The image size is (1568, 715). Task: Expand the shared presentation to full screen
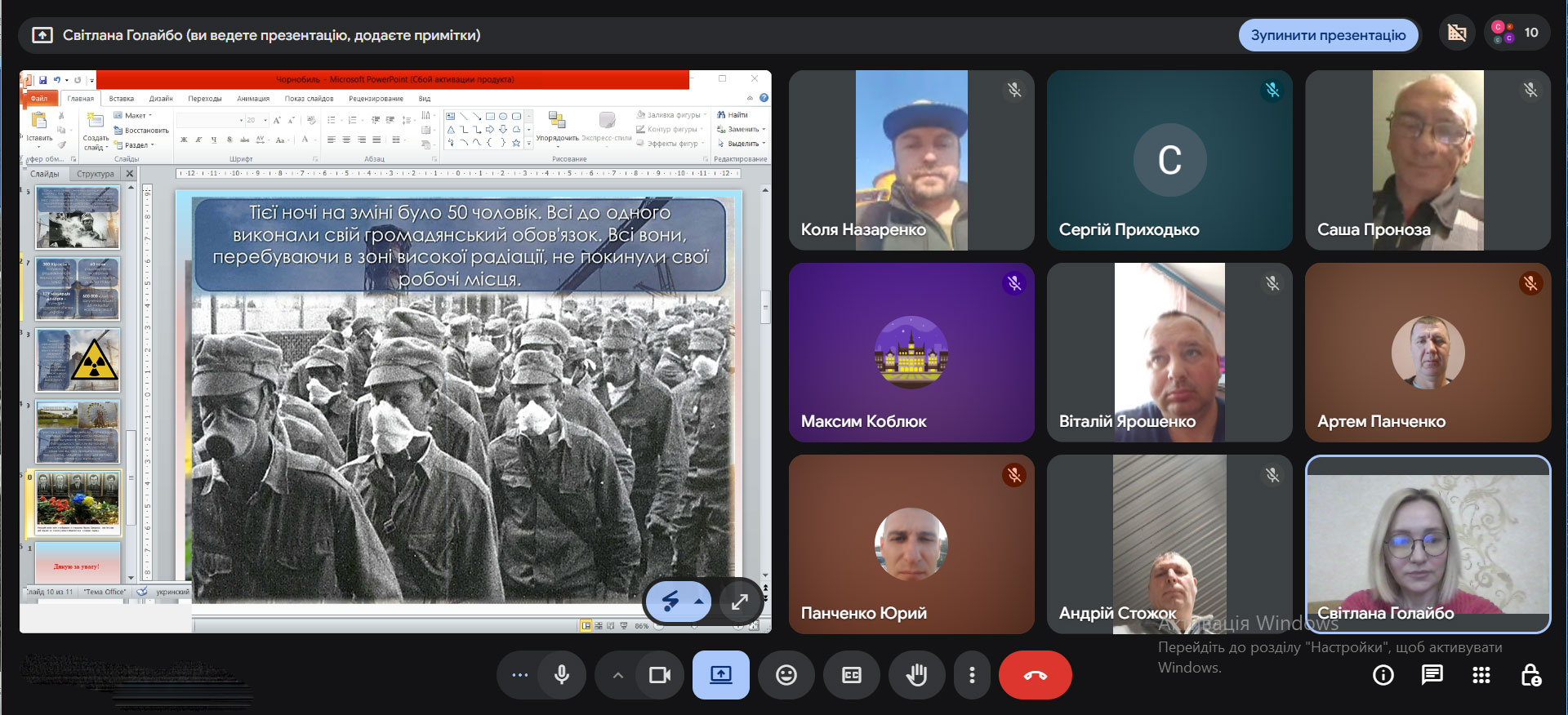click(x=740, y=602)
